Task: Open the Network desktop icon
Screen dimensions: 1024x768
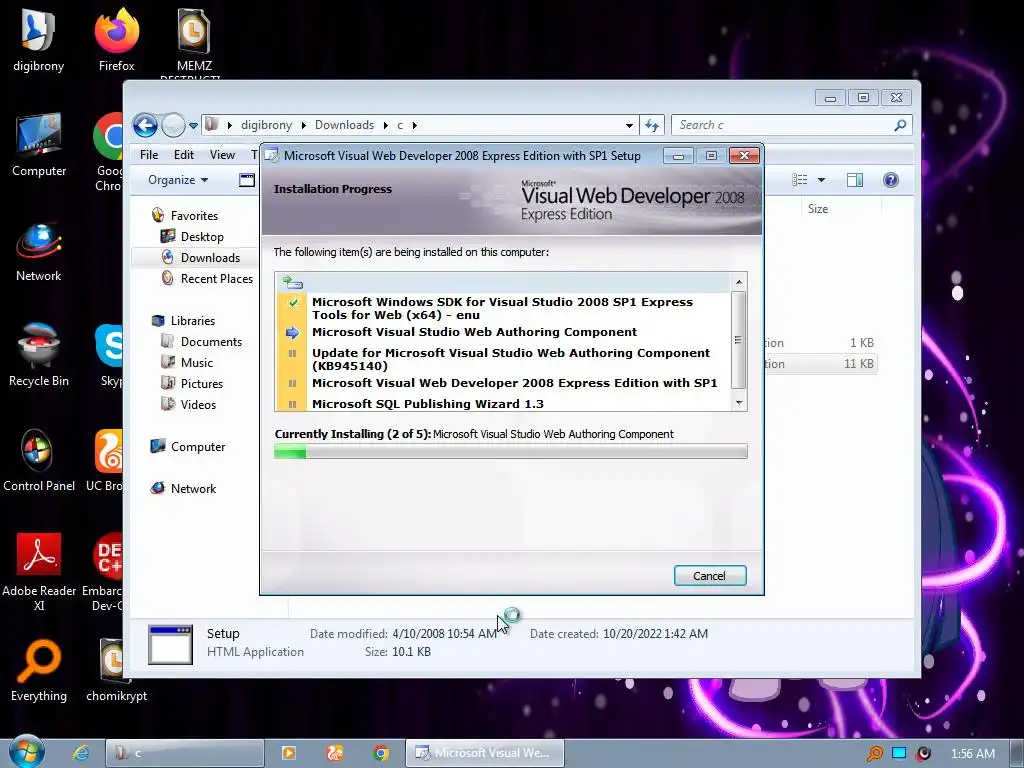Action: coord(39,251)
